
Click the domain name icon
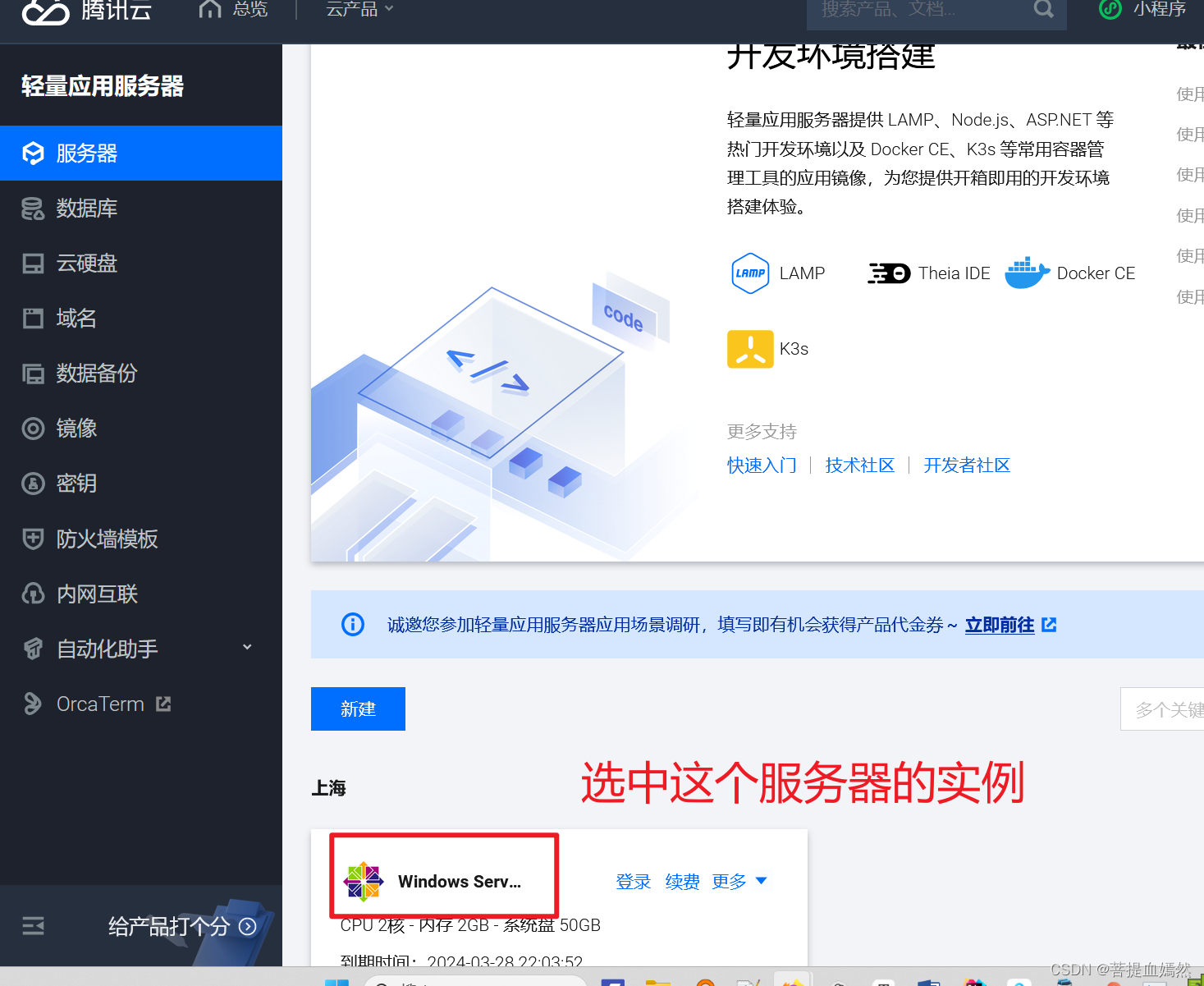point(33,319)
